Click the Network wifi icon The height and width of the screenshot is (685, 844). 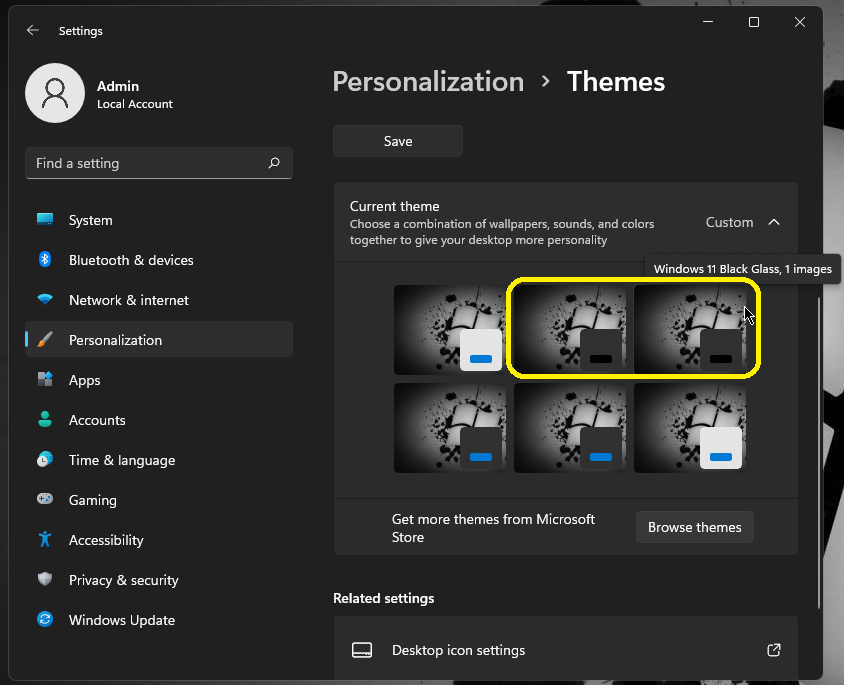45,299
